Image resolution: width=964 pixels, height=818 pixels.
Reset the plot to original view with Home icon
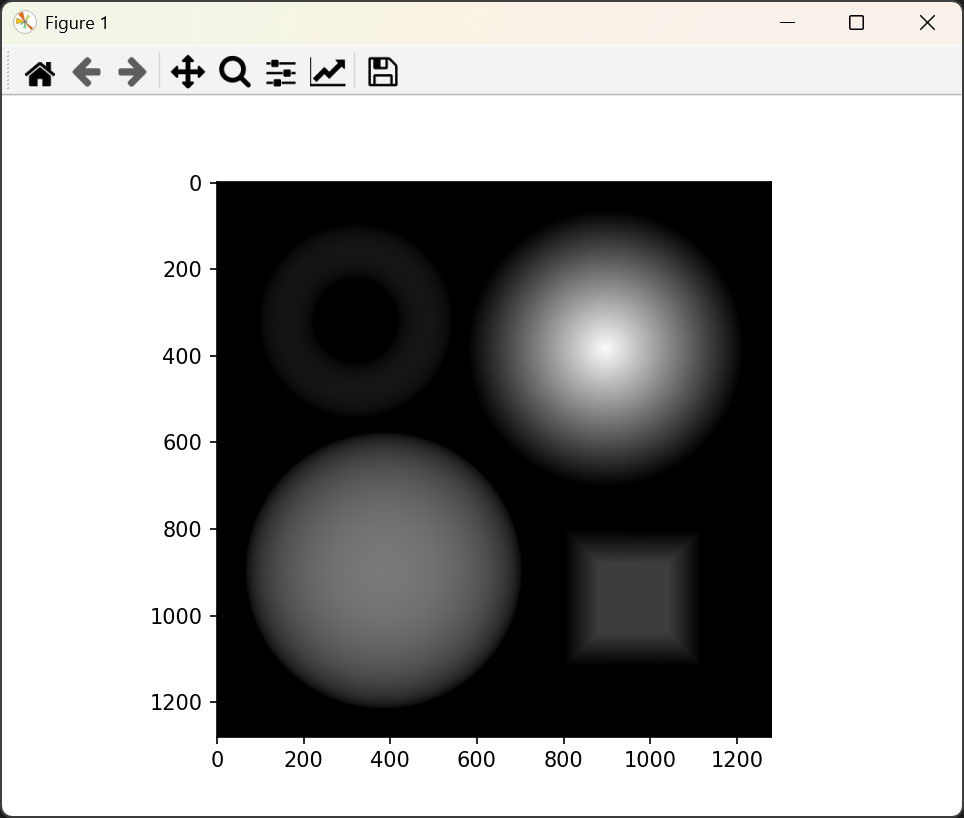click(40, 73)
